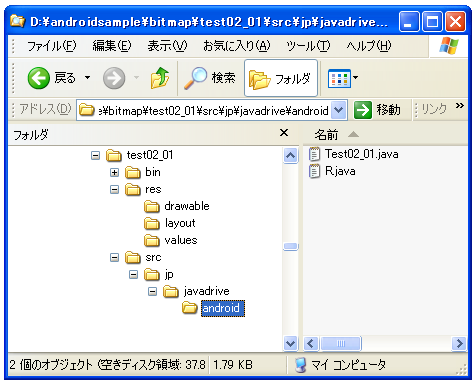Open the Back history dropdown arrow

click(x=87, y=78)
